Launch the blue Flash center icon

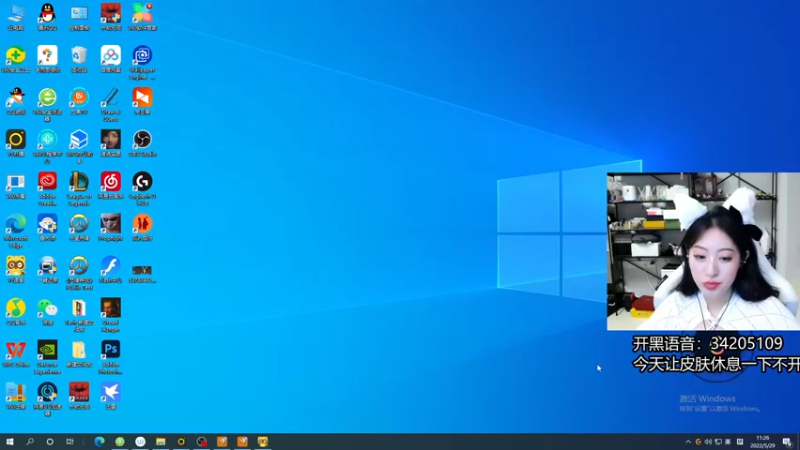111,269
